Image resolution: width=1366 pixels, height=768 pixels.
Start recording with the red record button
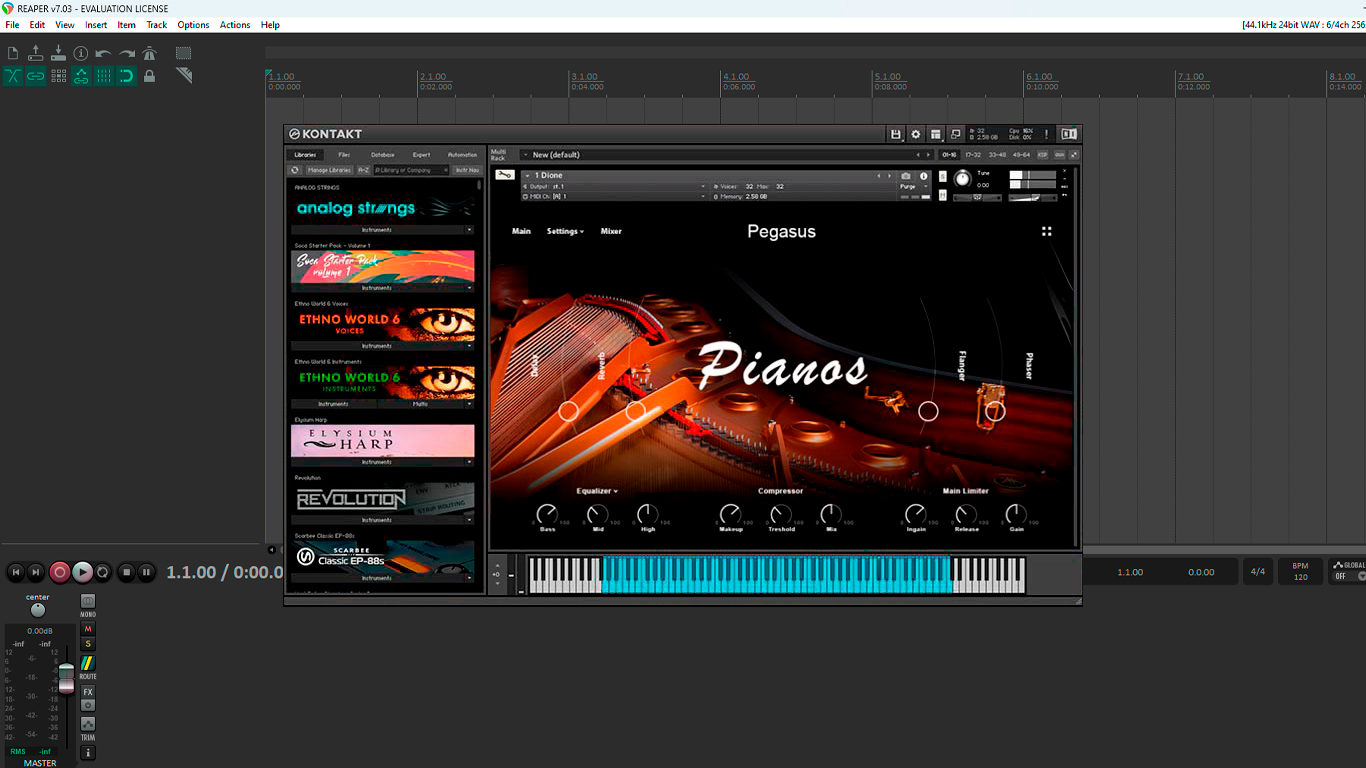click(x=60, y=572)
